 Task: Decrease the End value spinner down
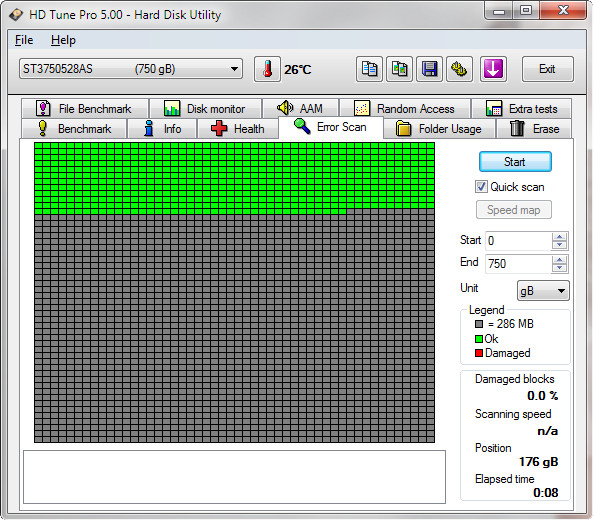(560, 268)
